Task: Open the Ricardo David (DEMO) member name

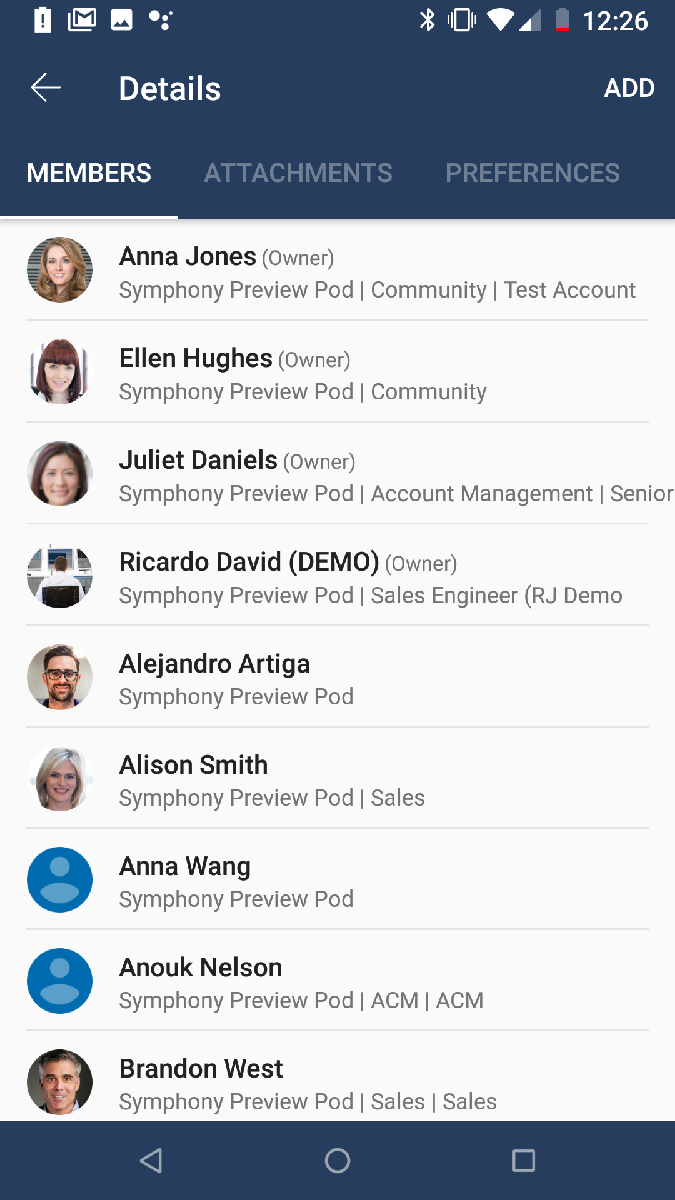Action: [249, 562]
